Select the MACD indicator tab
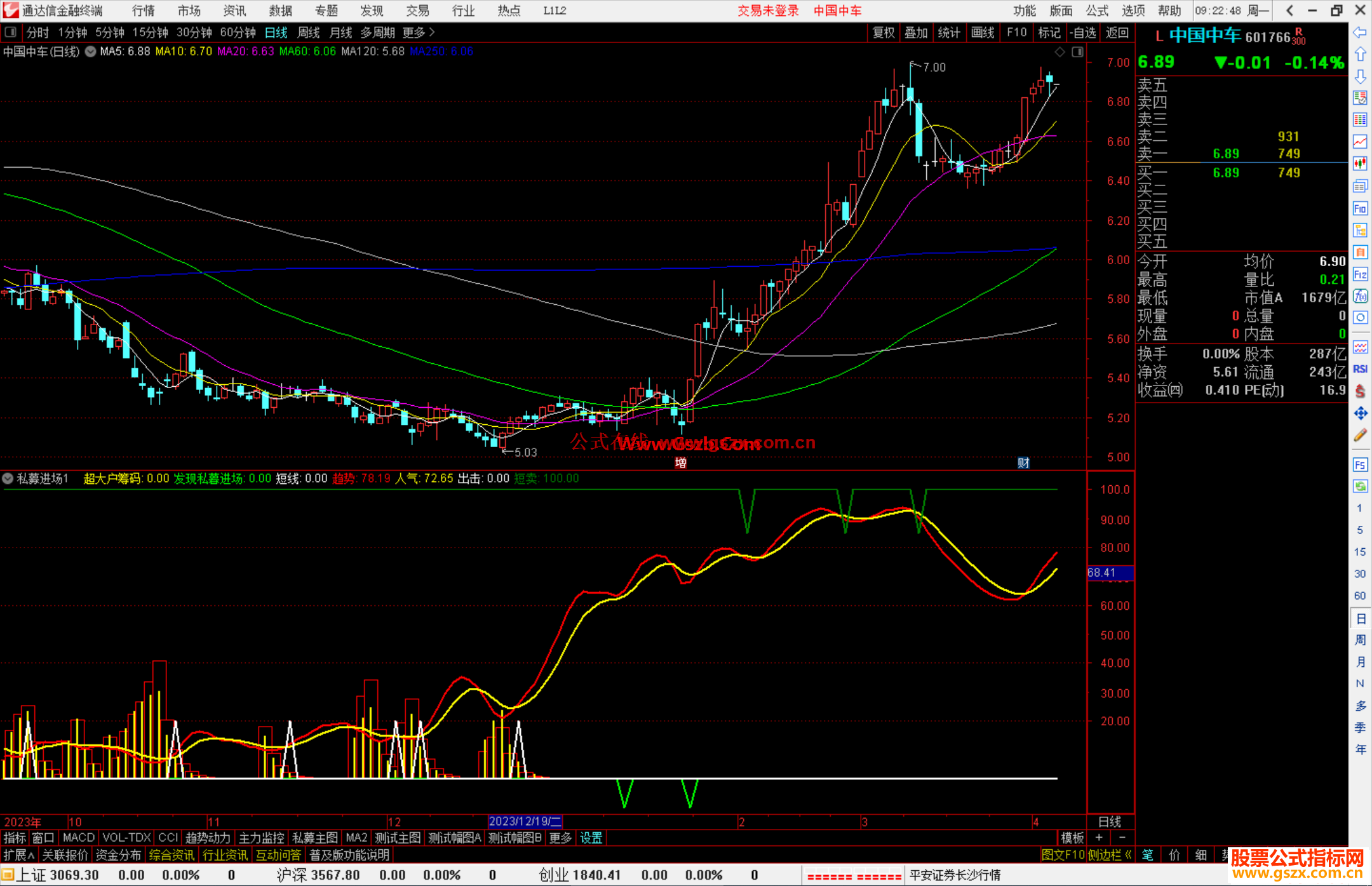This screenshot has height=886, width=1372. click(79, 838)
